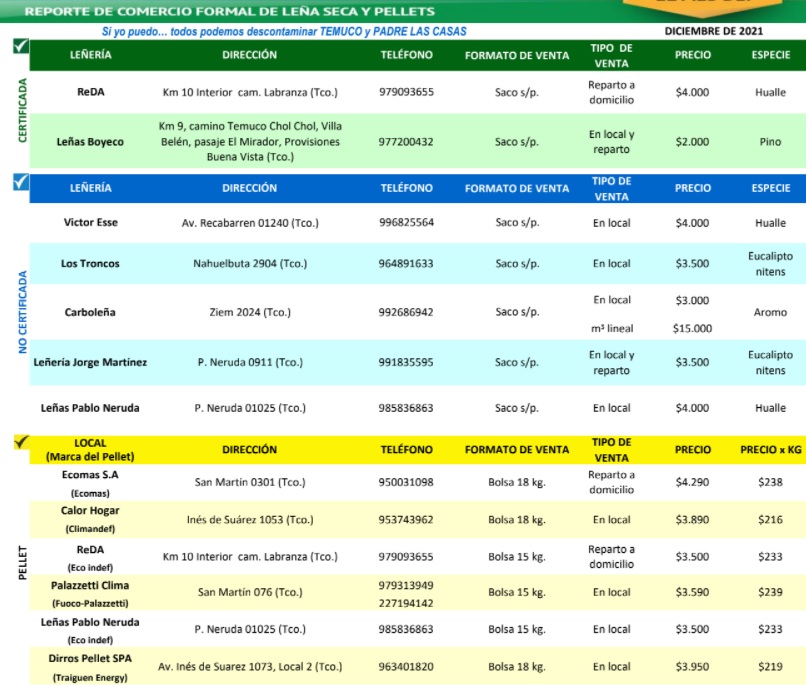Click the slogan mentioning TEMUCO y PADRE LAS CASAS
This screenshot has width=806, height=685.
tap(284, 31)
